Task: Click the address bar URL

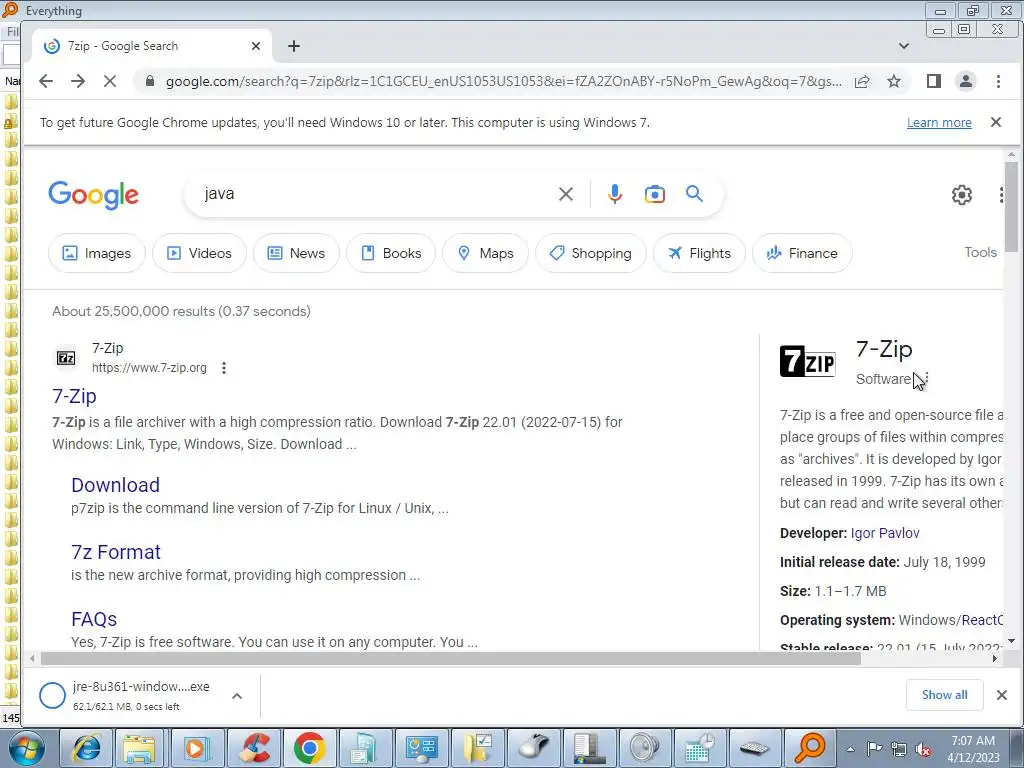Action: point(503,81)
